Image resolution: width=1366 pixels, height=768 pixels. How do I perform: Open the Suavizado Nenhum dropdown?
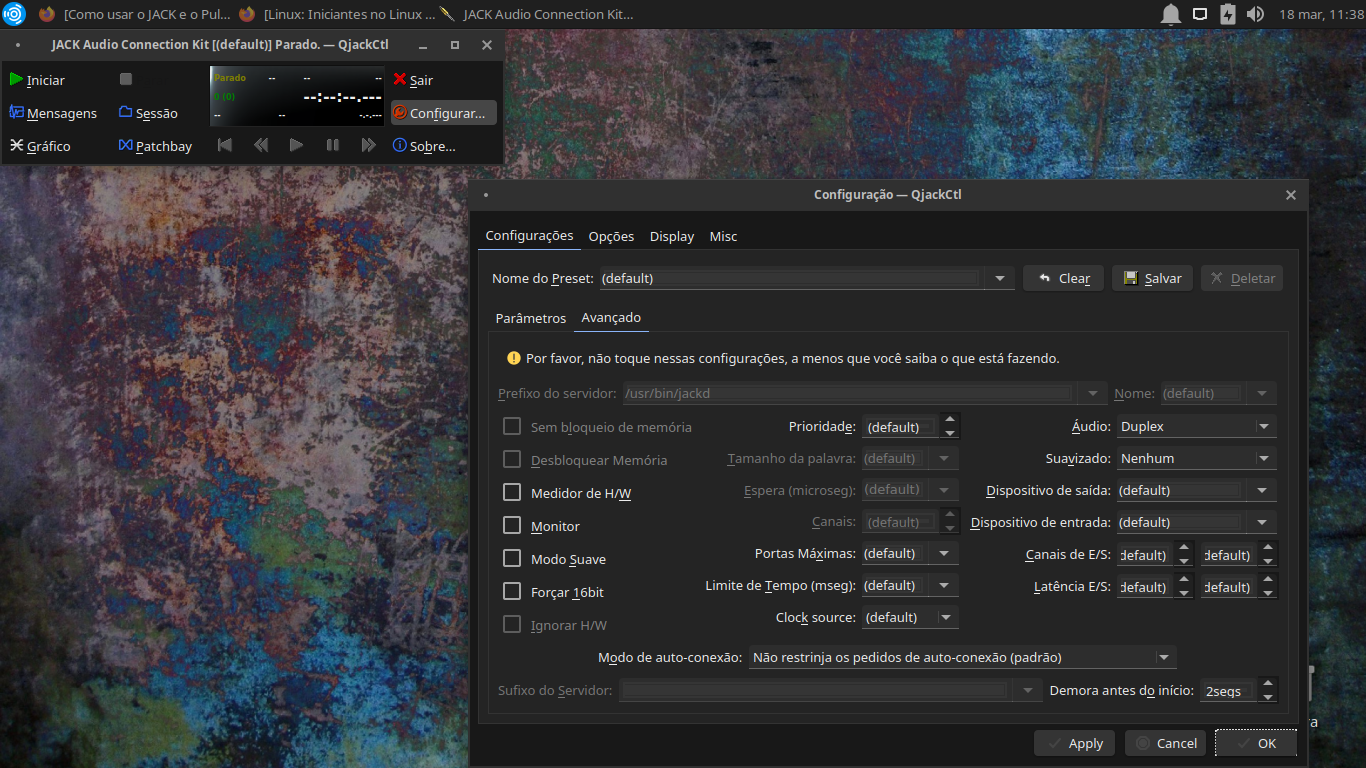pyautogui.click(x=1196, y=458)
